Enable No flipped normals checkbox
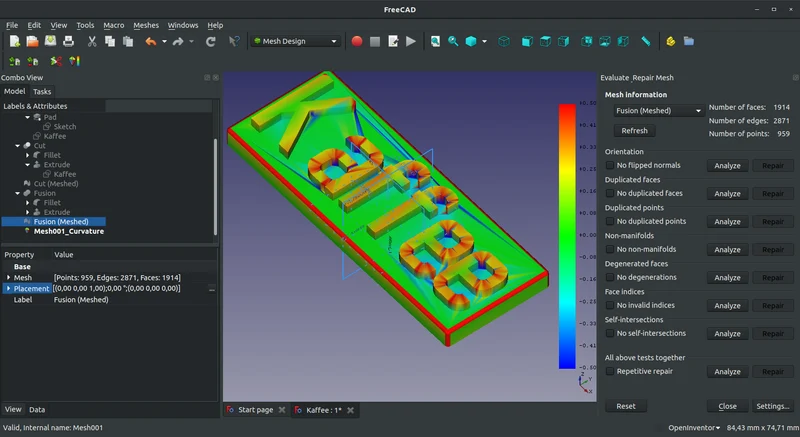The image size is (800, 437). [x=610, y=165]
